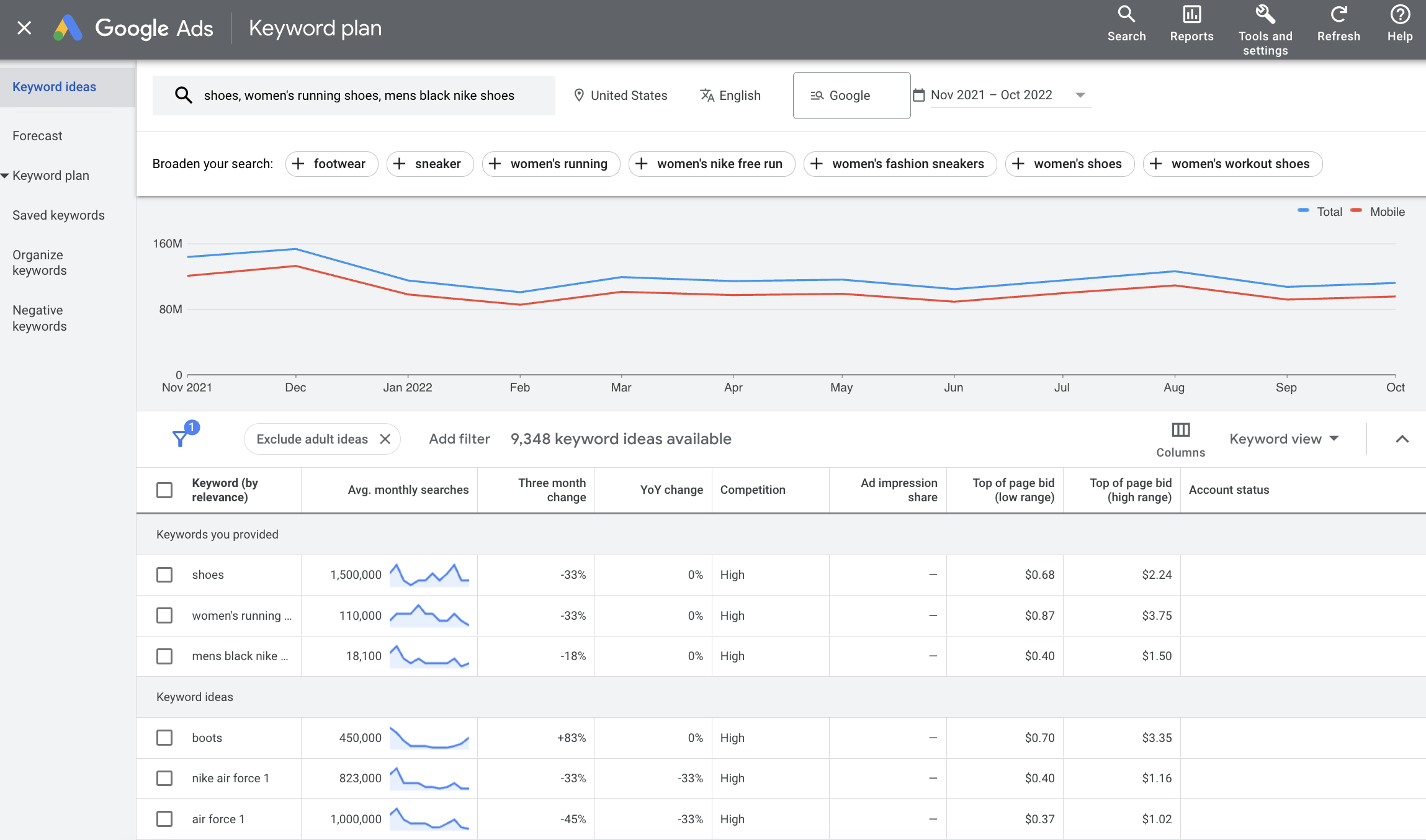The height and width of the screenshot is (840, 1426).
Task: Switch to Forecast in the sidebar
Action: pyautogui.click(x=37, y=135)
